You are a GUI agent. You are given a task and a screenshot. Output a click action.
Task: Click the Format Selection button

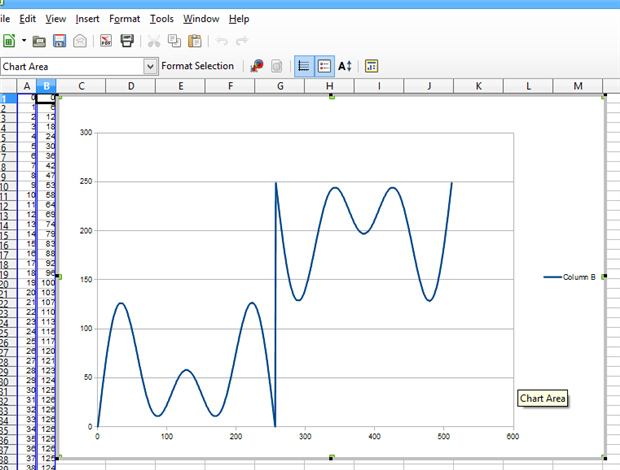pos(197,66)
